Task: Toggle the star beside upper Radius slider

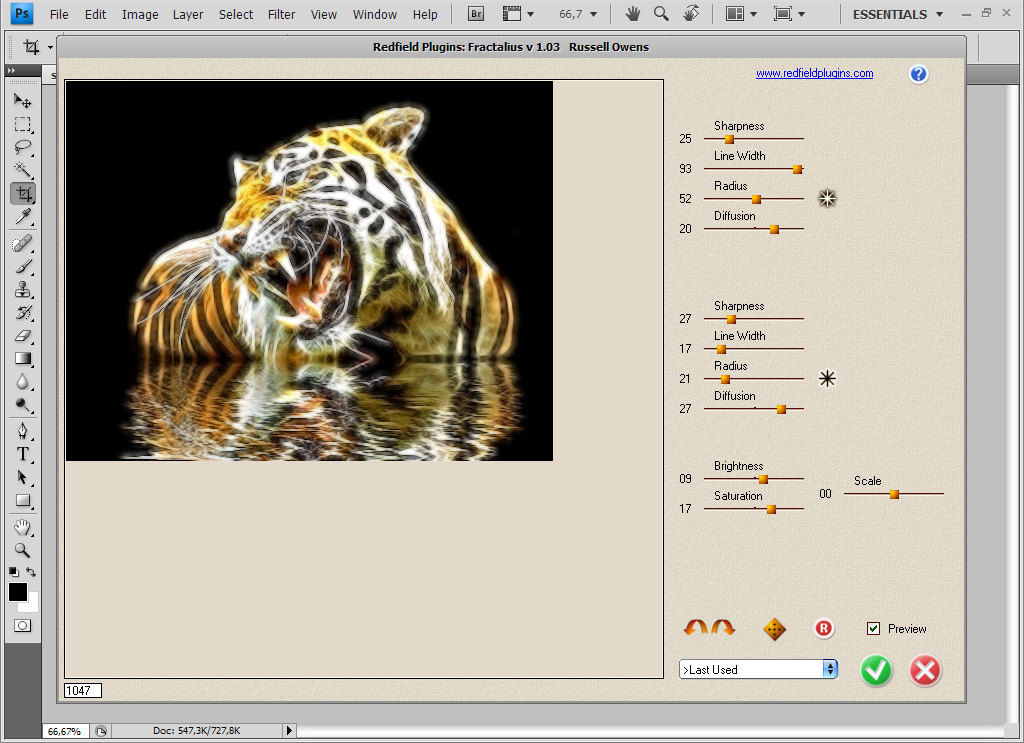Action: click(x=827, y=198)
